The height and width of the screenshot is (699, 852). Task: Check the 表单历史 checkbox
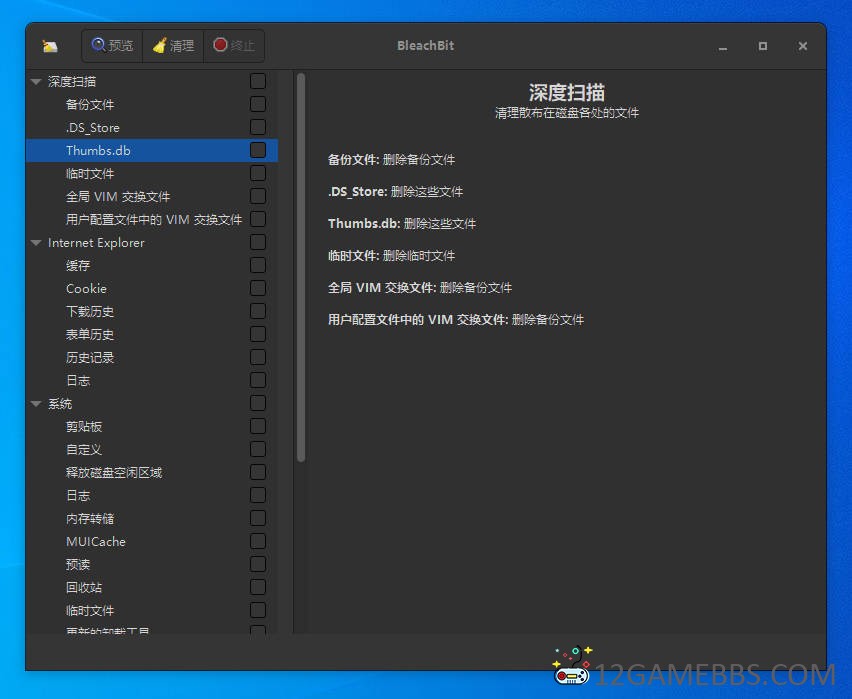[258, 334]
